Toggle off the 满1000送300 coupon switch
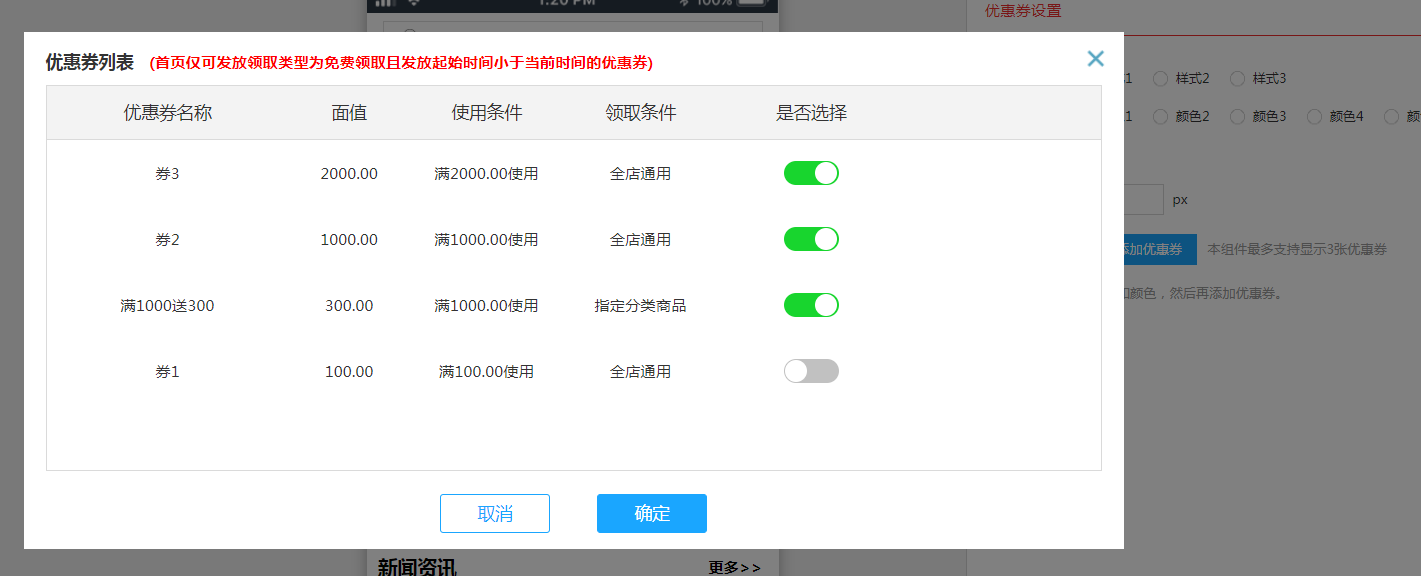This screenshot has width=1421, height=576. coord(810,305)
